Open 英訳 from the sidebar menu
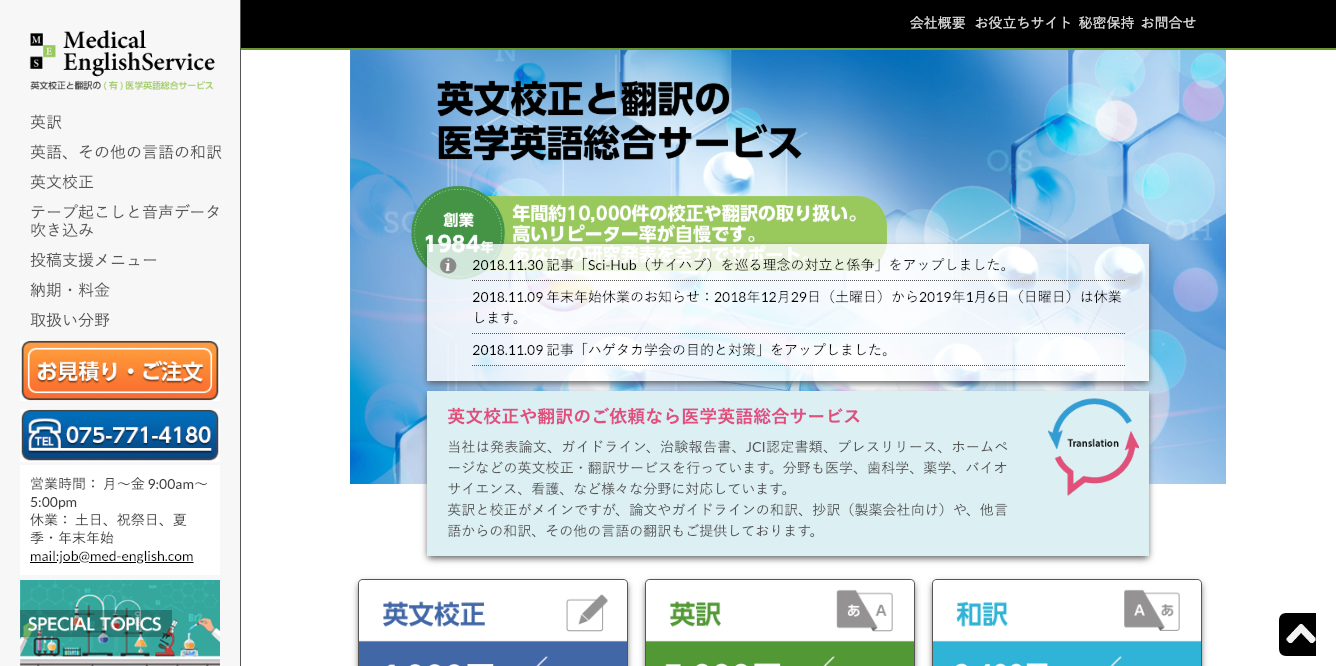 (45, 122)
